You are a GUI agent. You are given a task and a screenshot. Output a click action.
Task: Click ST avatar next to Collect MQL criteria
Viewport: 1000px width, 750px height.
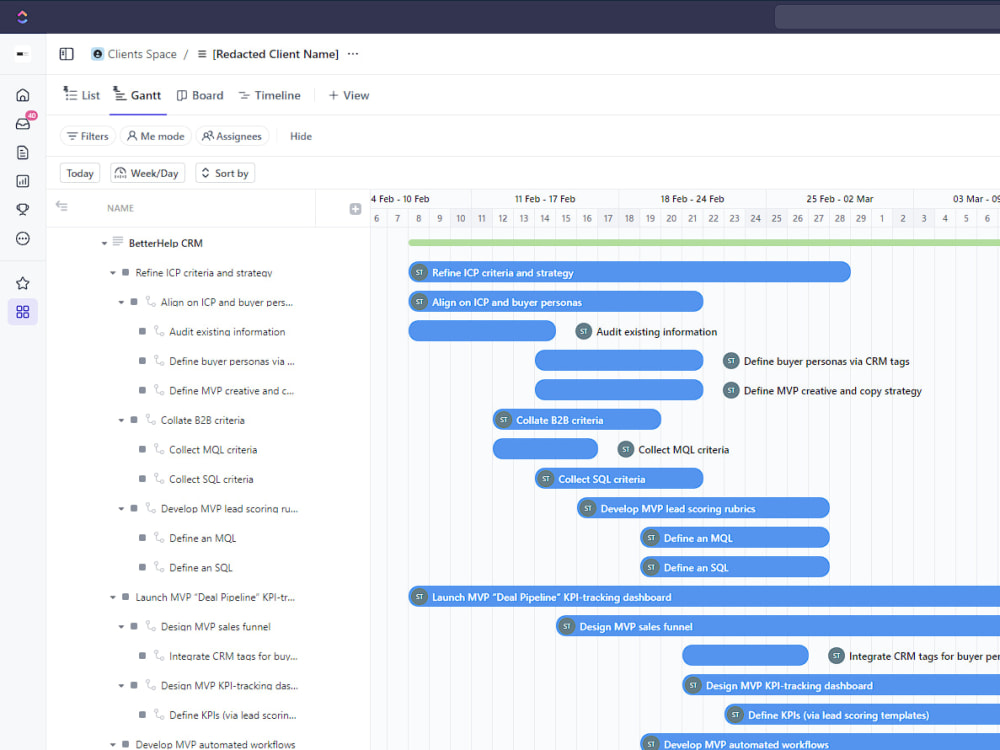[626, 450]
